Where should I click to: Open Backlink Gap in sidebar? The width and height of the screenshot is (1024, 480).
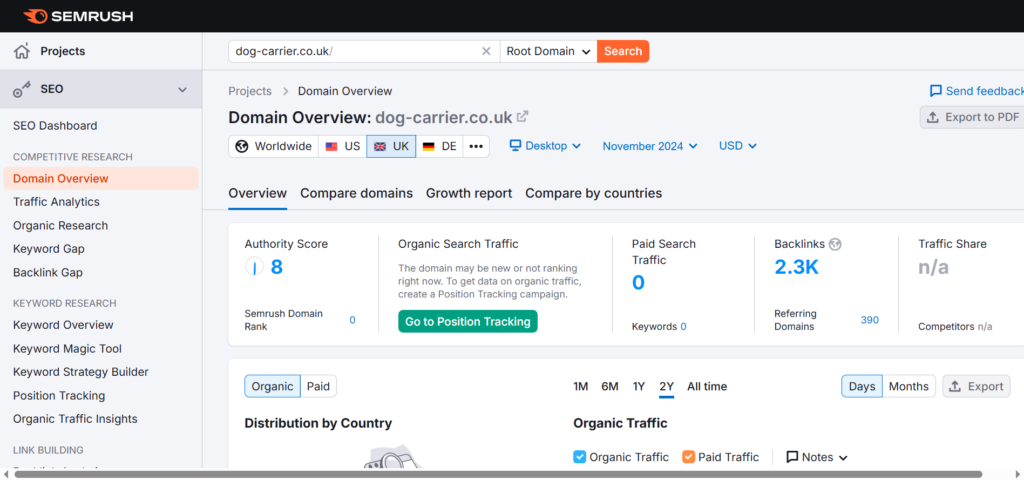coord(48,272)
